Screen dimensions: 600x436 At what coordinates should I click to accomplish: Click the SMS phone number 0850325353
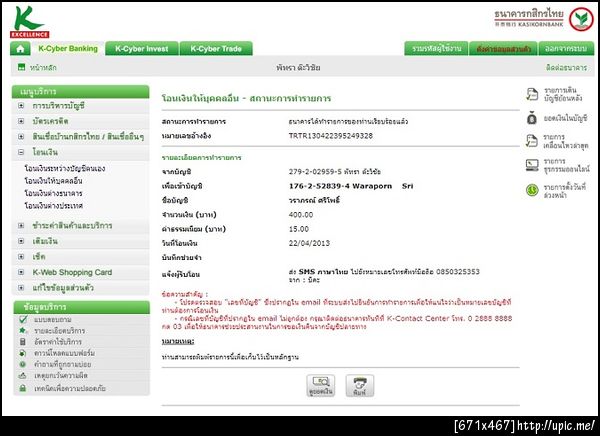pos(458,272)
